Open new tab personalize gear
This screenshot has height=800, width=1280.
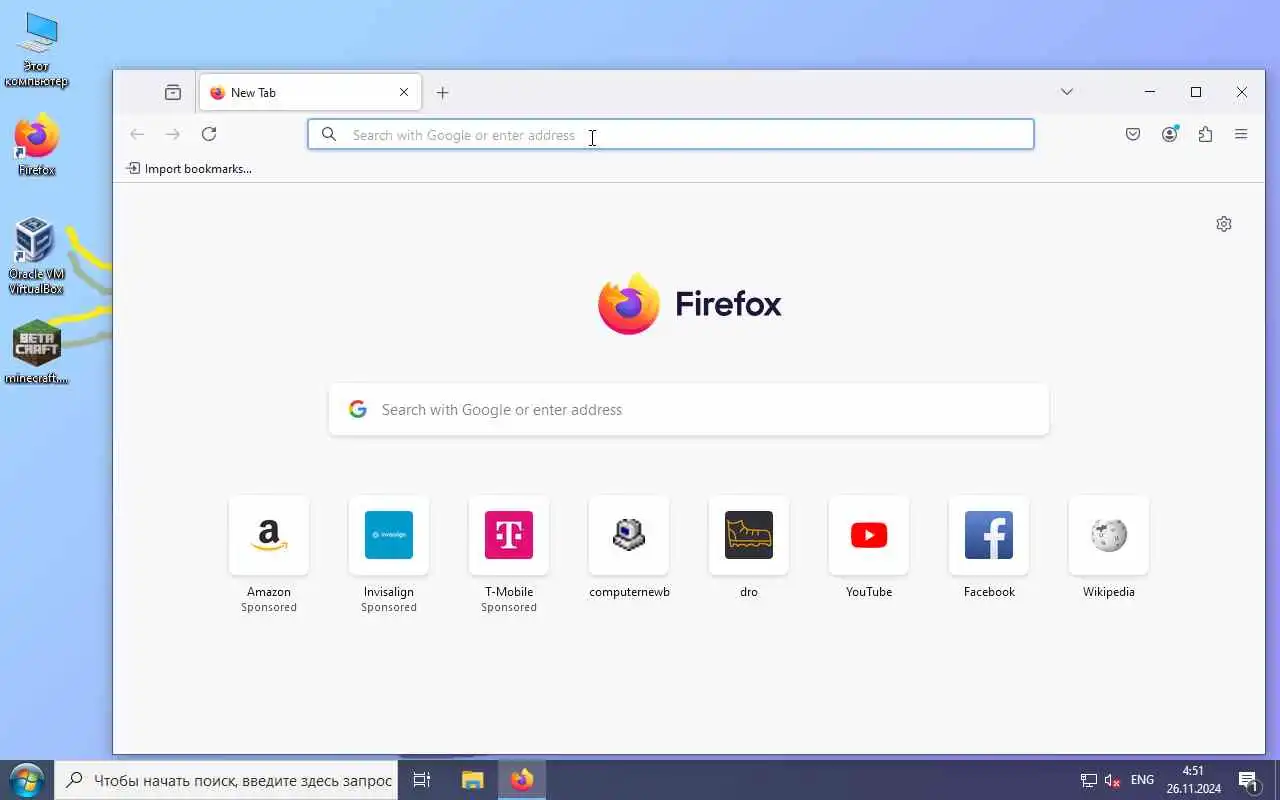click(x=1224, y=224)
